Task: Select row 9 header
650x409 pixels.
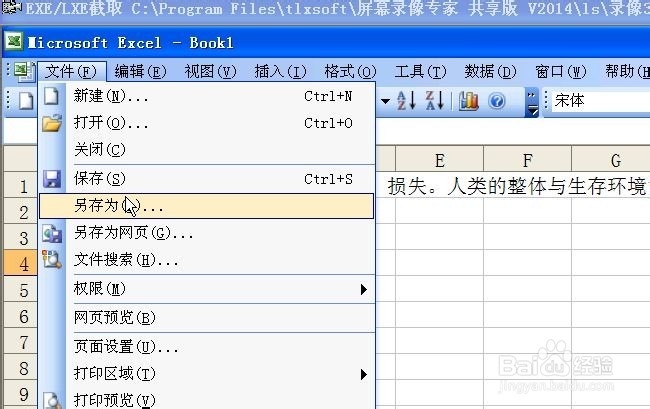Action: pos(21,394)
